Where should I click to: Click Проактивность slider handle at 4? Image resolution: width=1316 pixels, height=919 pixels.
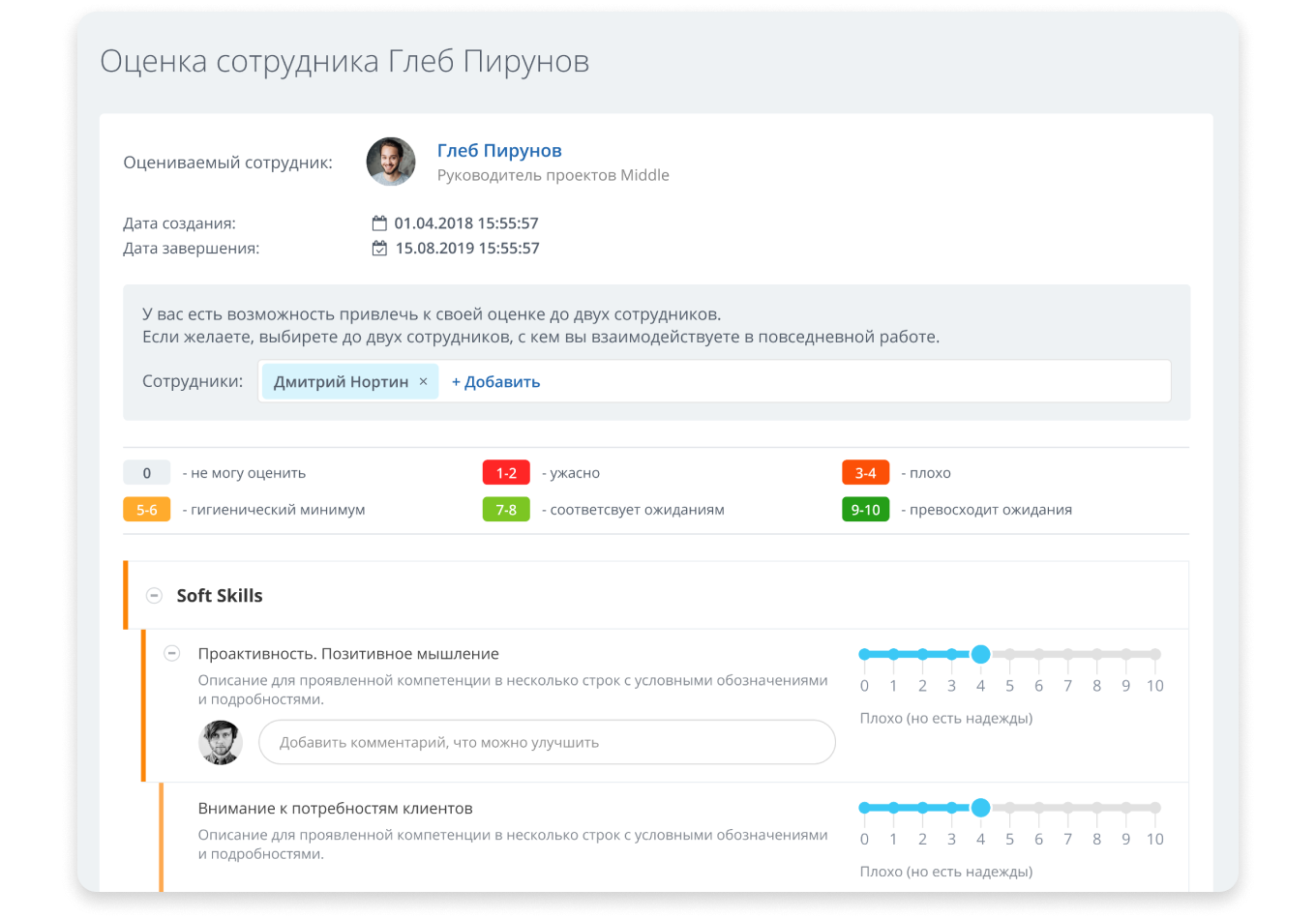pyautogui.click(x=980, y=655)
